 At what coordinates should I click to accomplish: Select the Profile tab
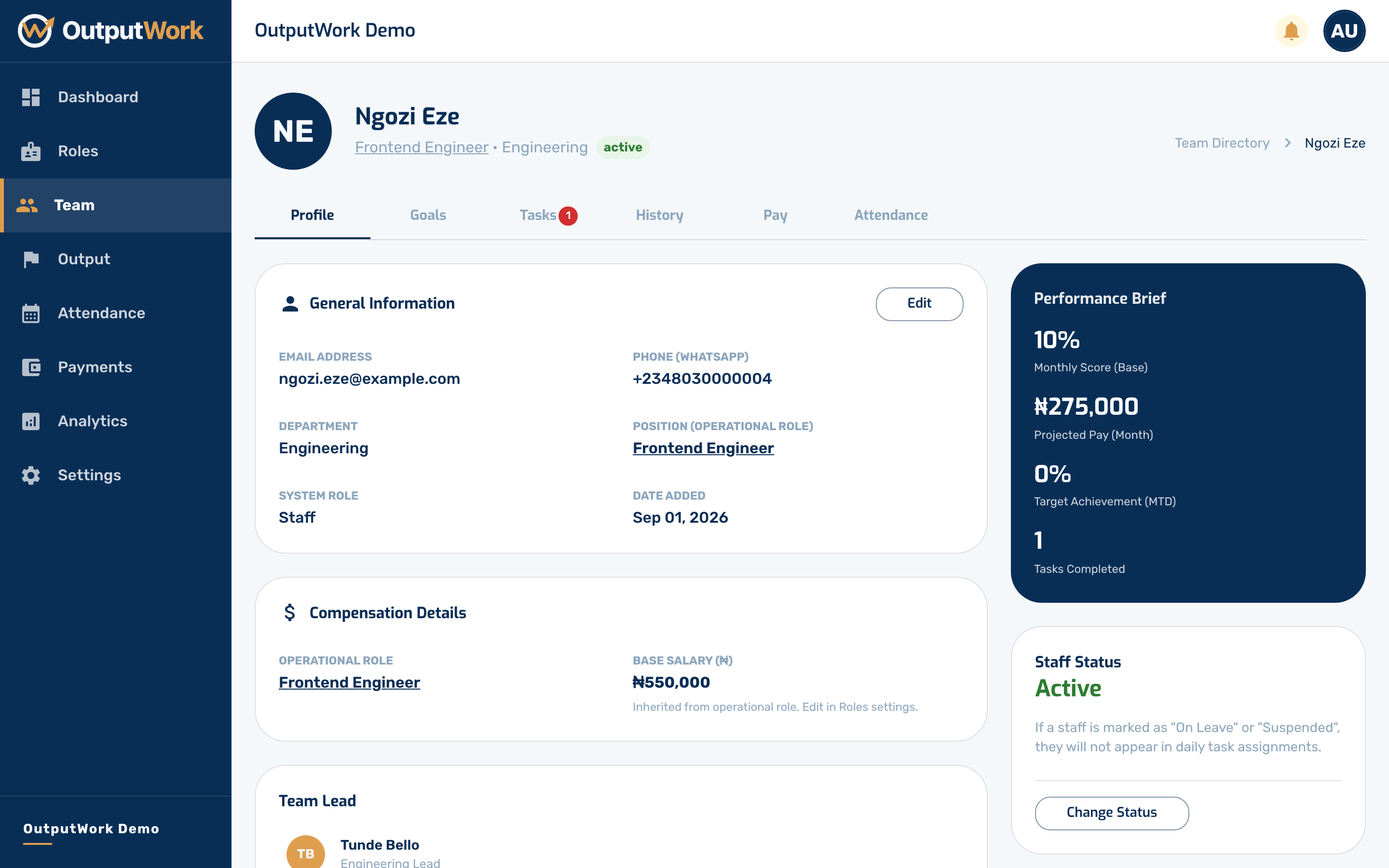pyautogui.click(x=312, y=215)
